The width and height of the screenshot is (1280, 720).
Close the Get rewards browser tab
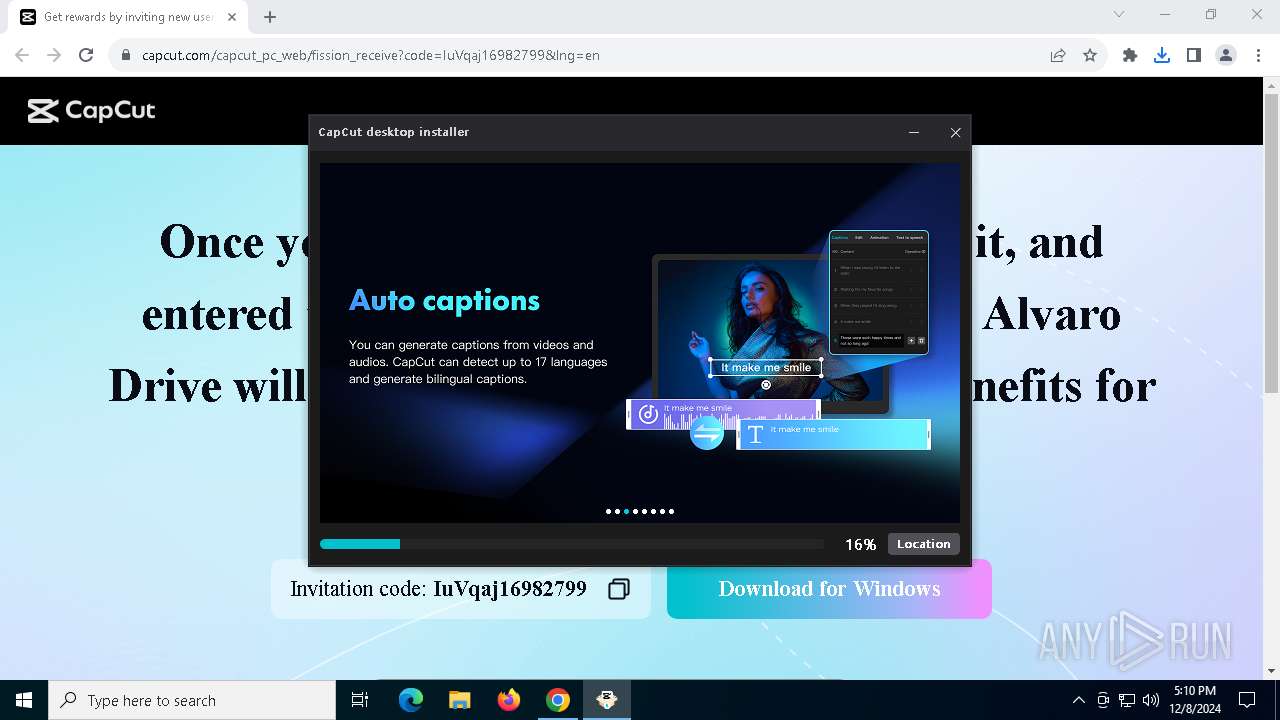(x=231, y=17)
